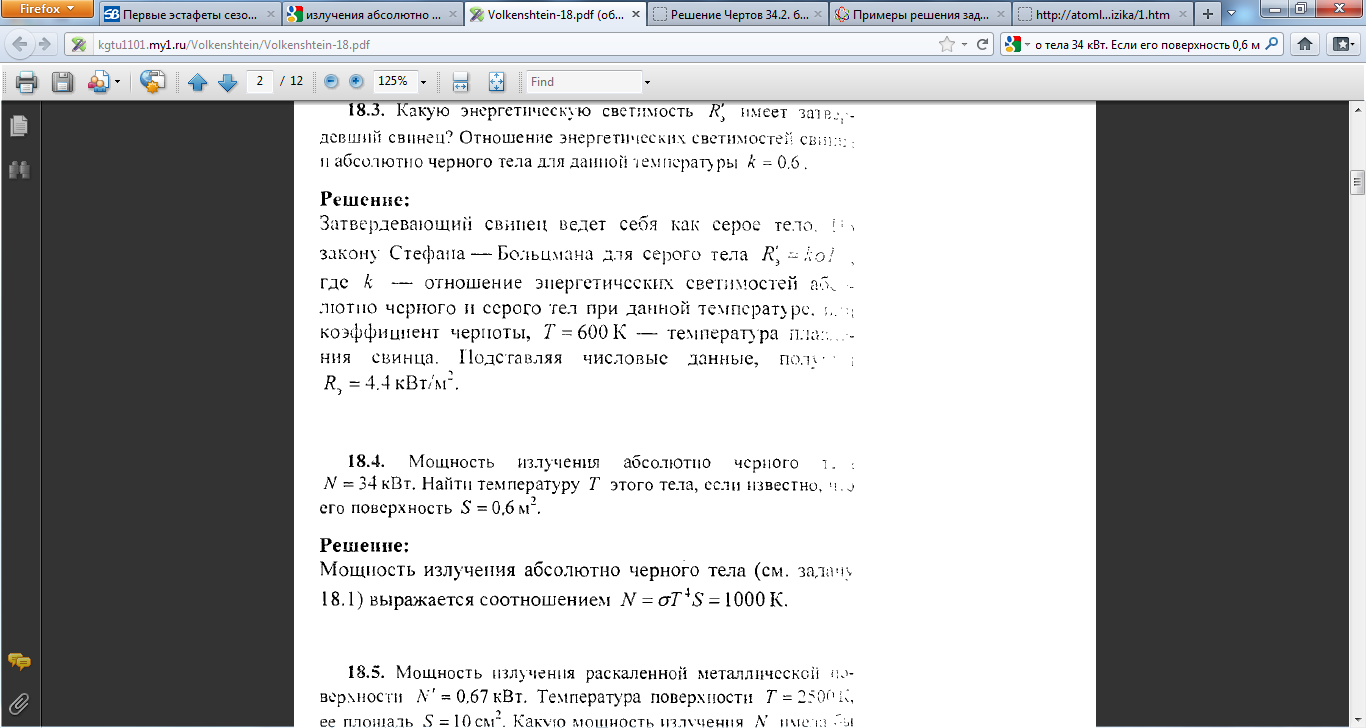This screenshot has width=1366, height=728.
Task: Open the Bookmarks menu button
Action: [x=1341, y=44]
